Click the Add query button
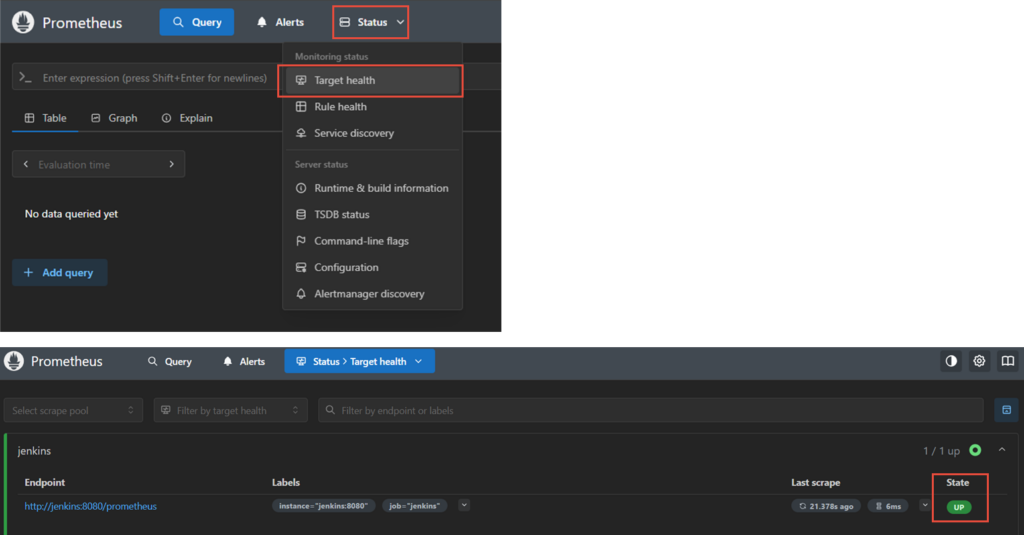This screenshot has width=1024, height=535. (x=59, y=273)
